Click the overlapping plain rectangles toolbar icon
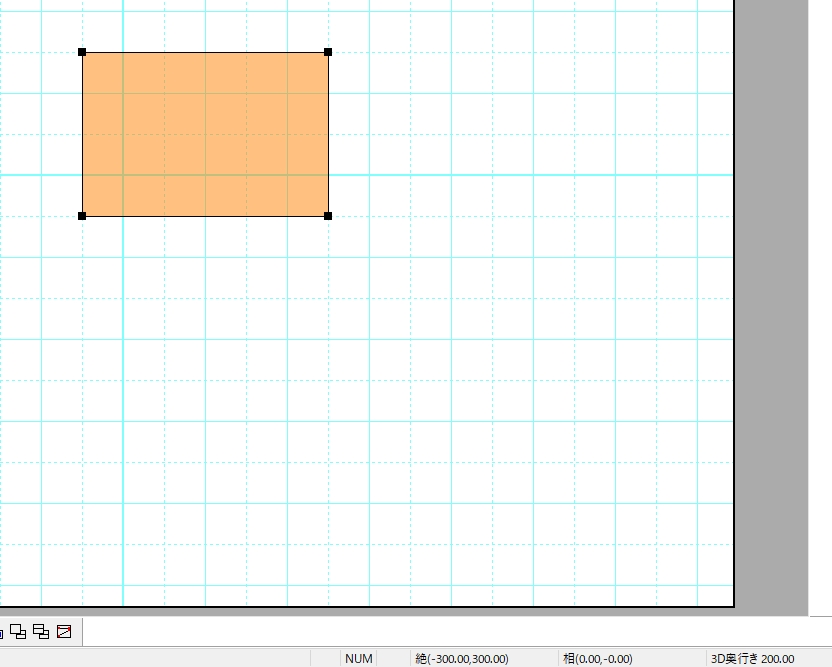This screenshot has width=832, height=667. click(18, 631)
